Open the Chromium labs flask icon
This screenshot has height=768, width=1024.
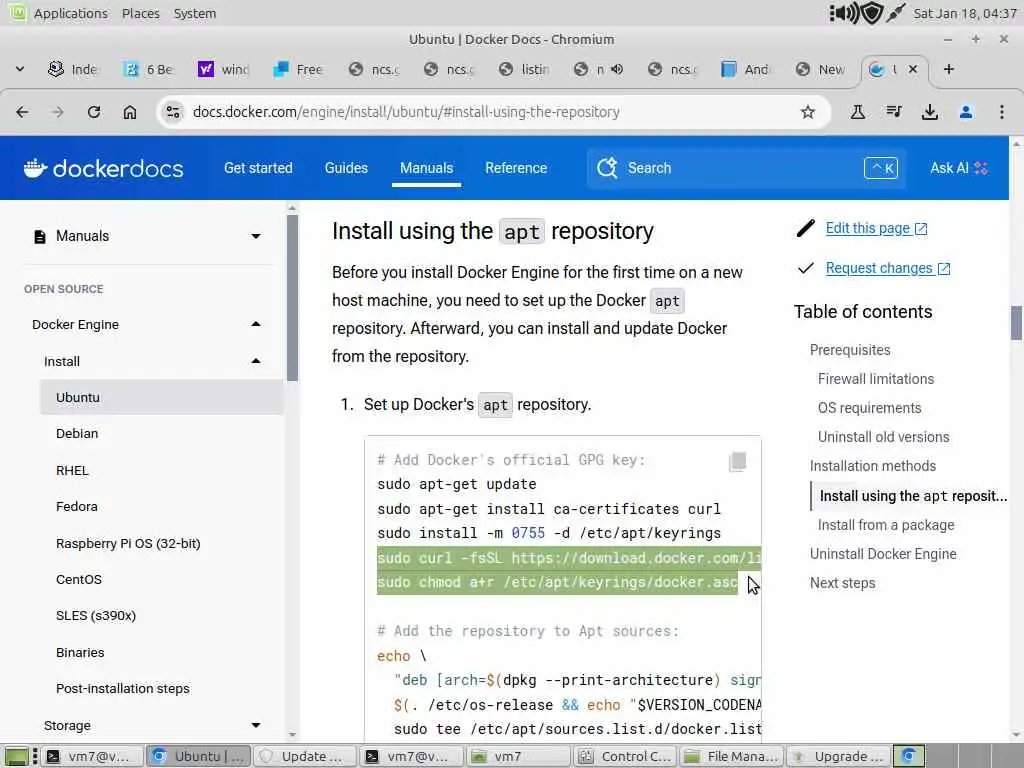[x=858, y=112]
